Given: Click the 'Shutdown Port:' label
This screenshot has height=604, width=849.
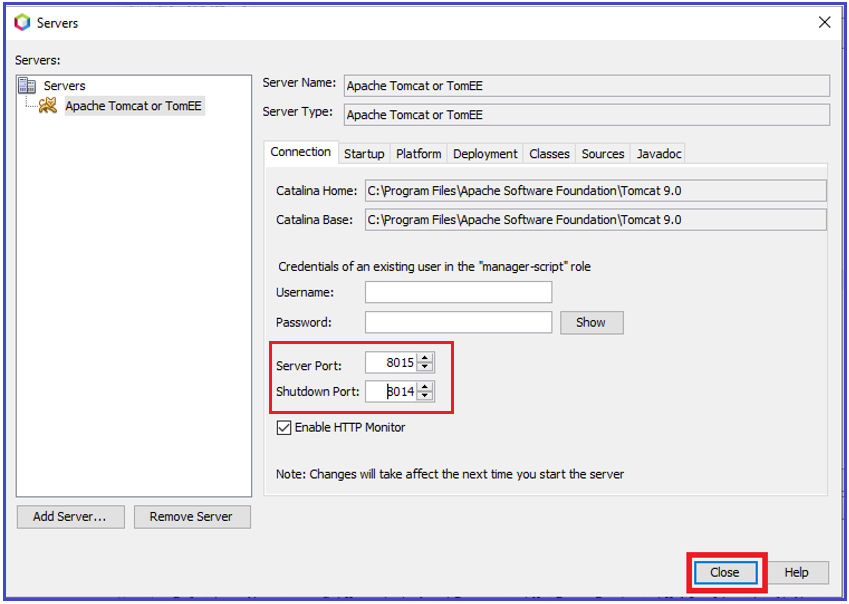Looking at the screenshot, I should [318, 391].
